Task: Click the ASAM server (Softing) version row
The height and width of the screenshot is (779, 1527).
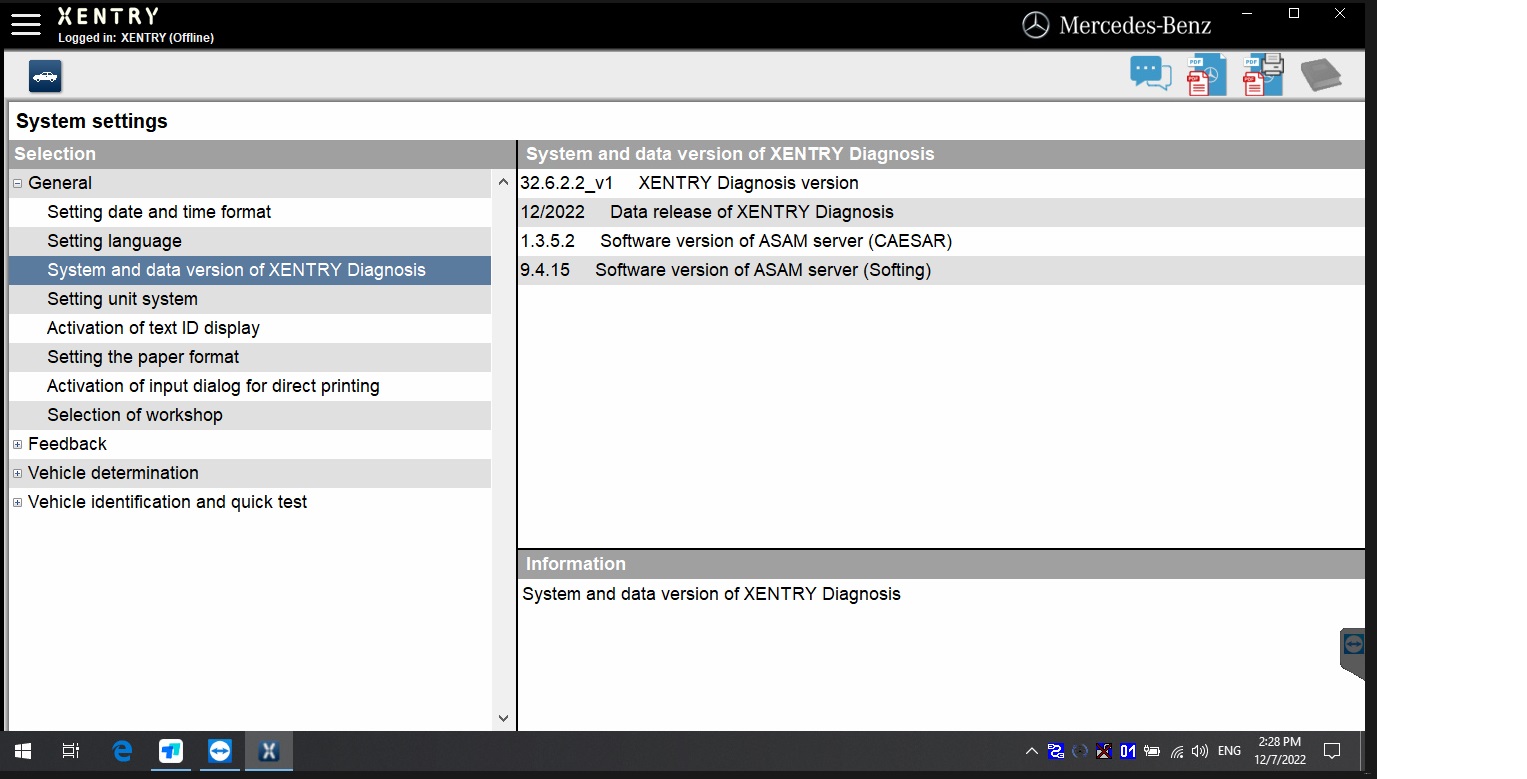Action: click(941, 270)
